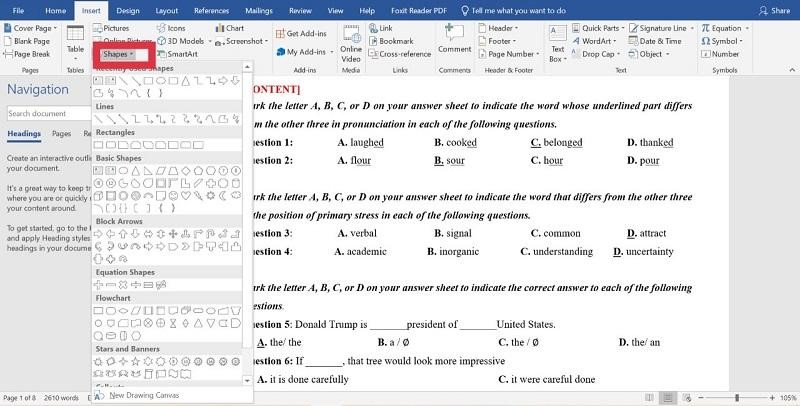800x406 pixels.
Task: Click the Search document field
Action: tap(49, 113)
